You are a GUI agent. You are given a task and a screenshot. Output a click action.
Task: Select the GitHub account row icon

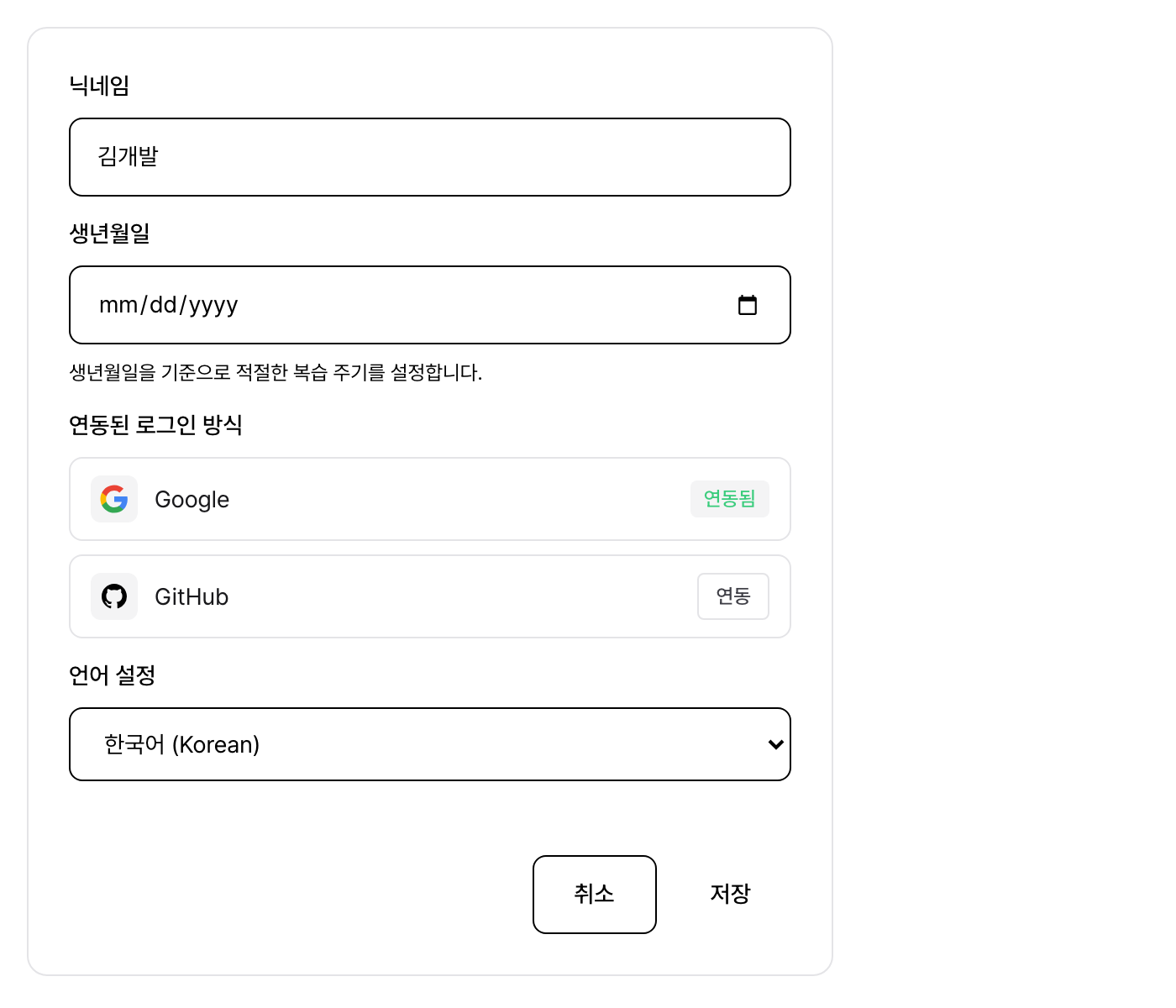point(114,596)
